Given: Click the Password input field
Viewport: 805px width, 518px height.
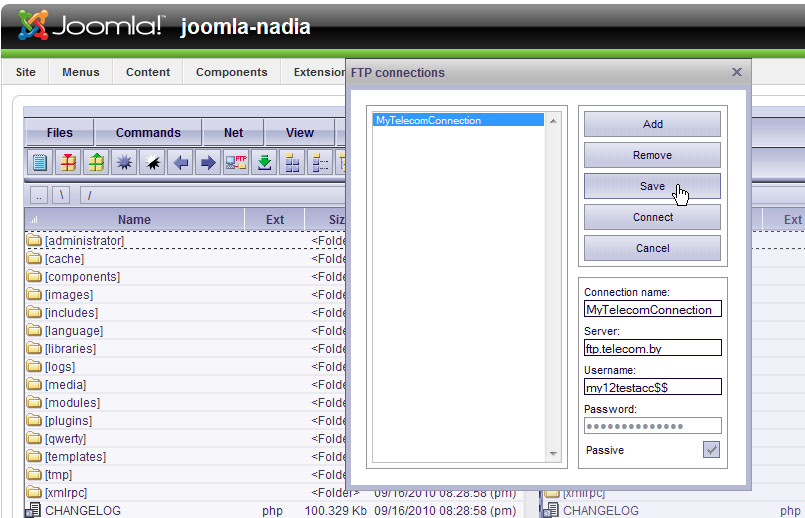Looking at the screenshot, I should (x=653, y=426).
